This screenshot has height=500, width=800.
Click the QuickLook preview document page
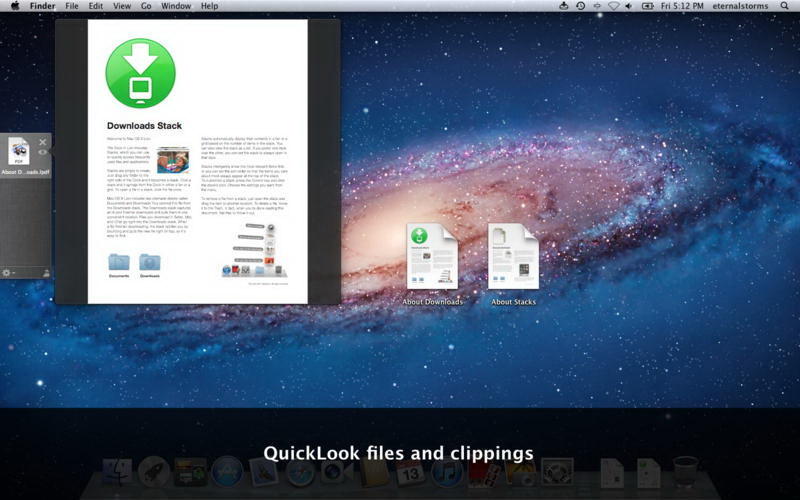(197, 160)
